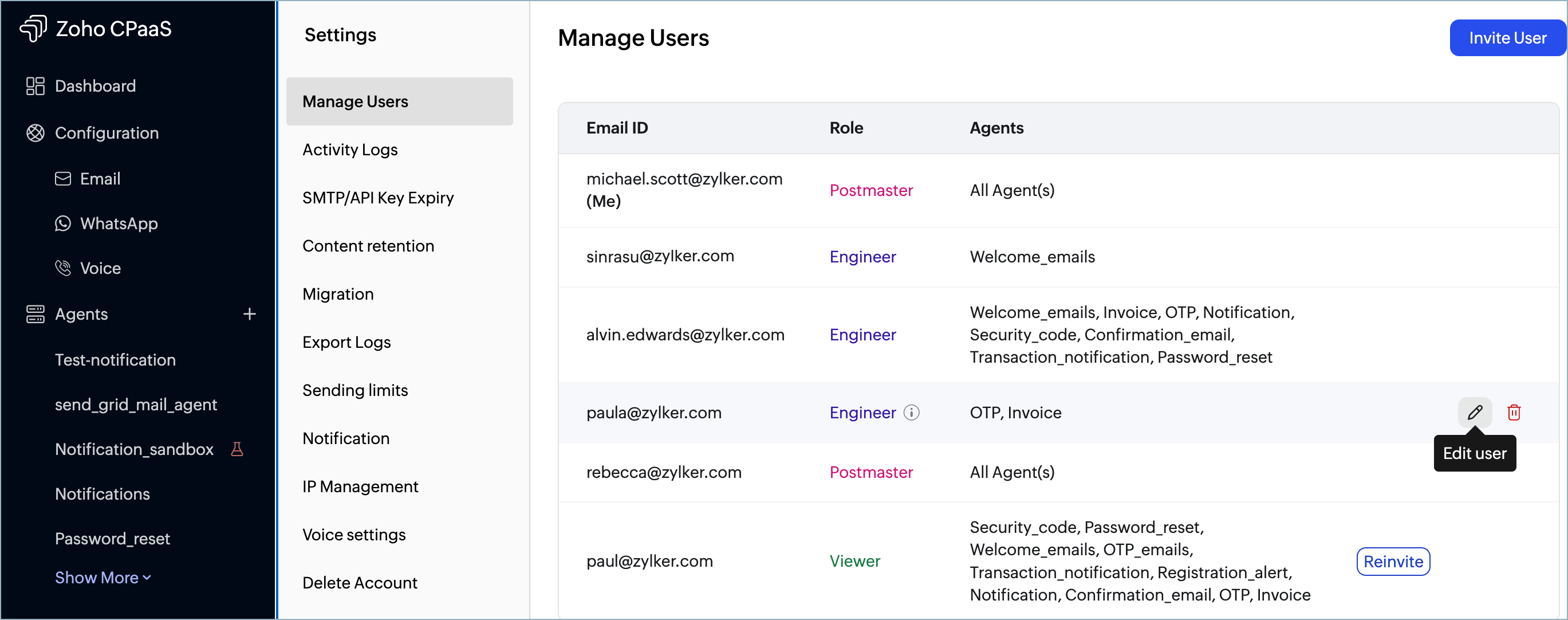Viewport: 1568px width, 620px height.
Task: Go to Export Logs settings
Action: pyautogui.click(x=346, y=342)
